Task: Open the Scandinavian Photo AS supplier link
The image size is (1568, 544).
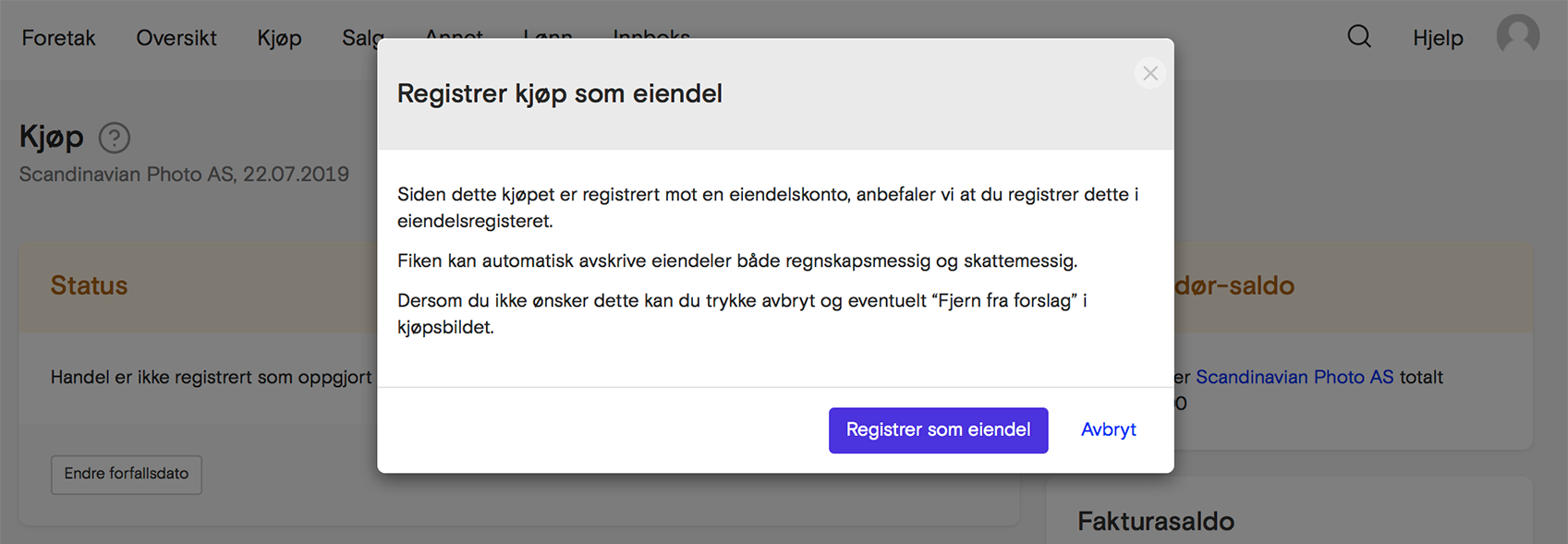Action: (1295, 377)
